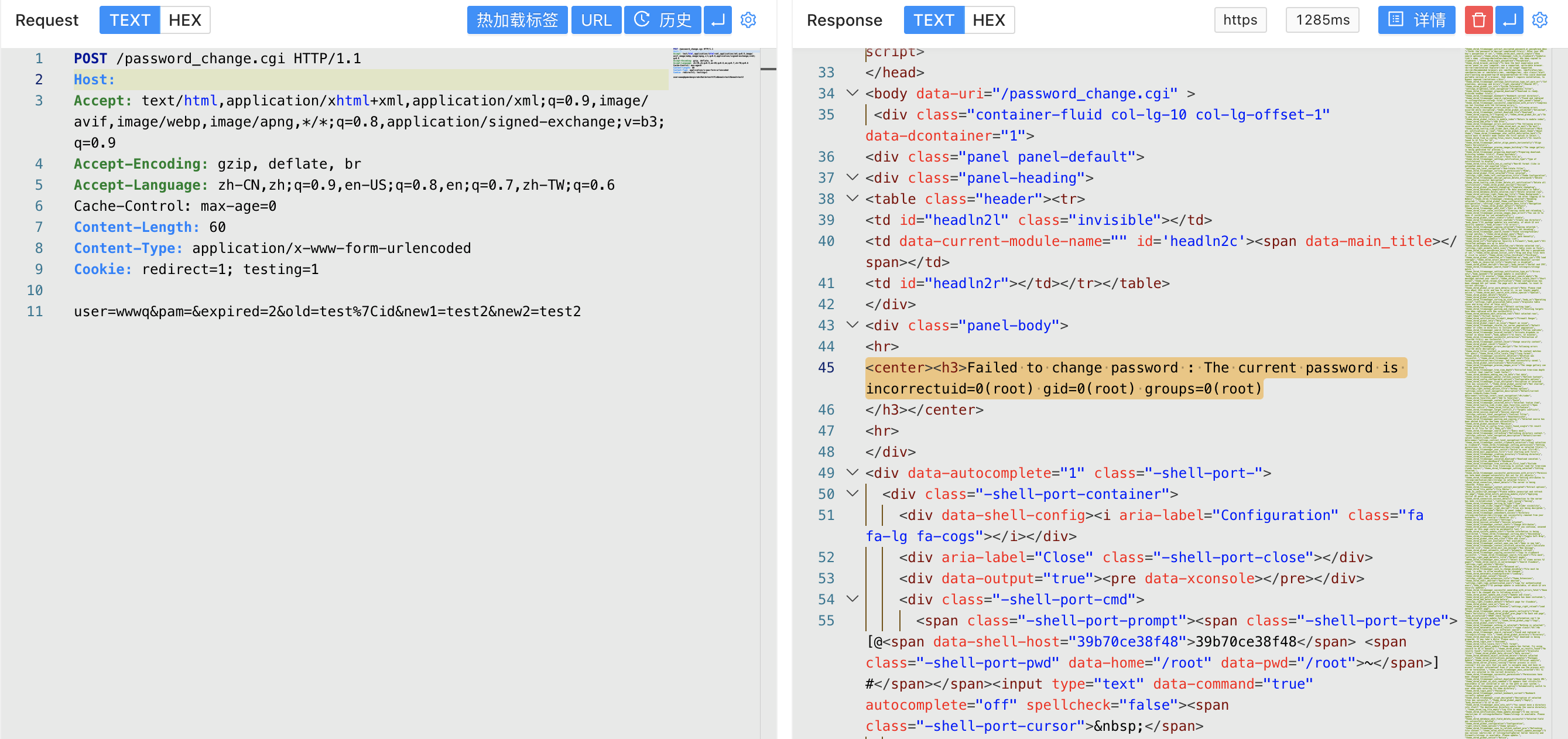Open Request panel settings gear
Screen dimensions: 1568x739
coord(748,20)
